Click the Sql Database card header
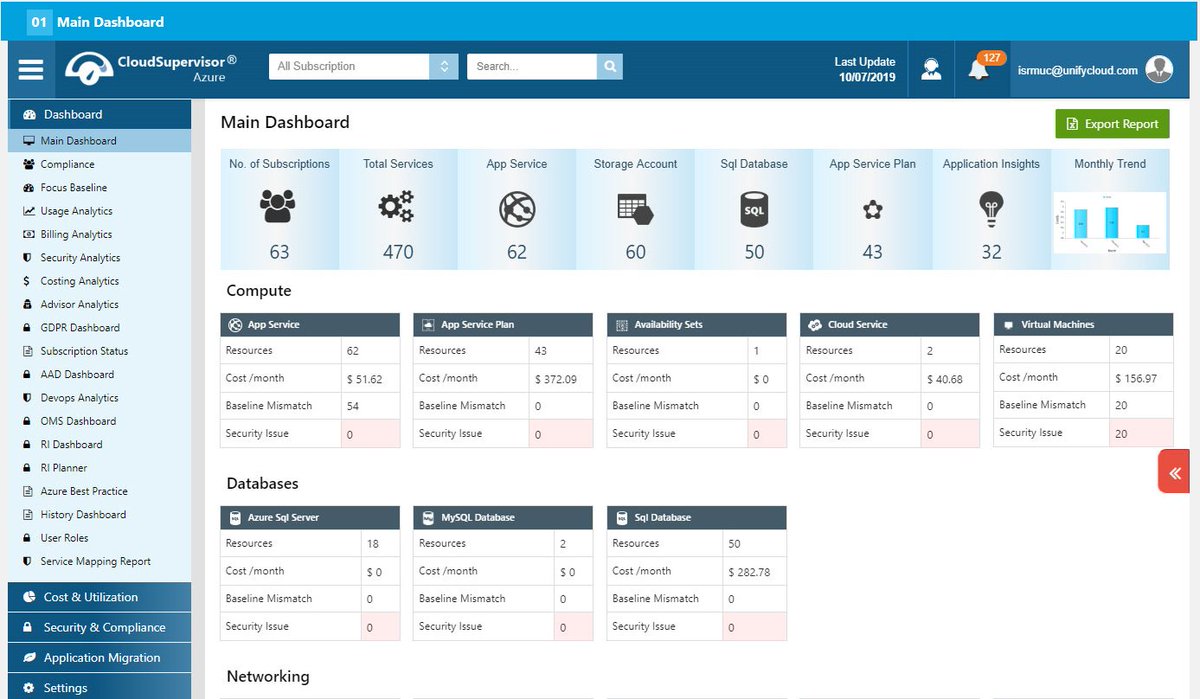Image resolution: width=1200 pixels, height=699 pixels. 696,518
